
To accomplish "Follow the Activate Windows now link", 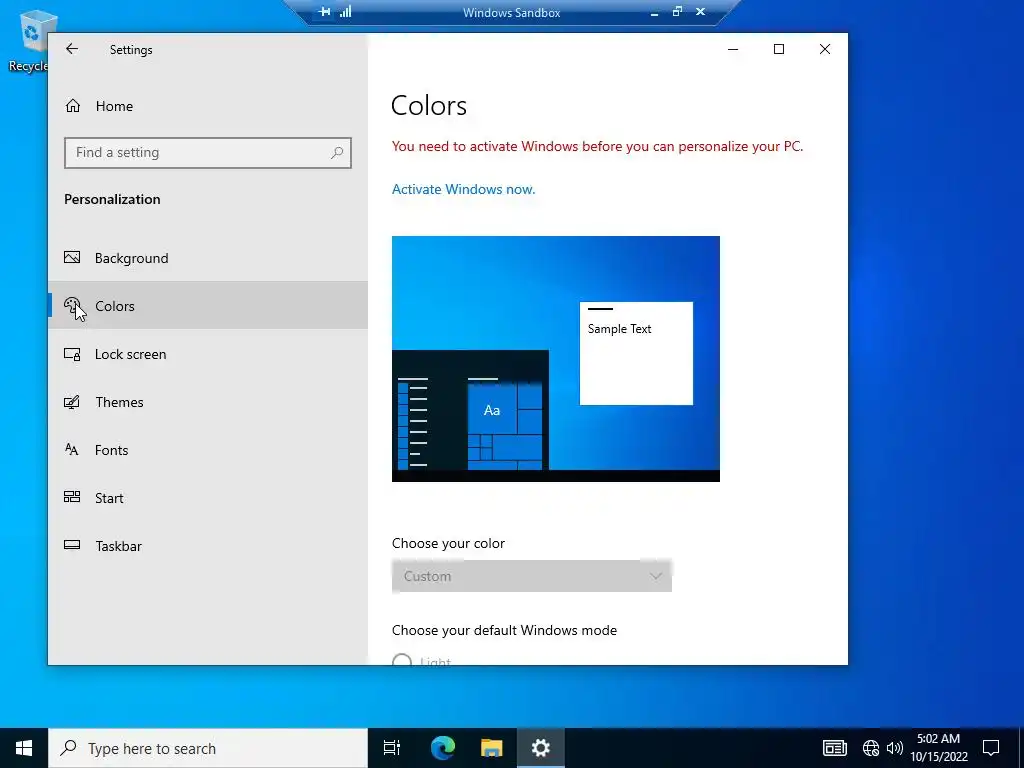I will point(463,189).
